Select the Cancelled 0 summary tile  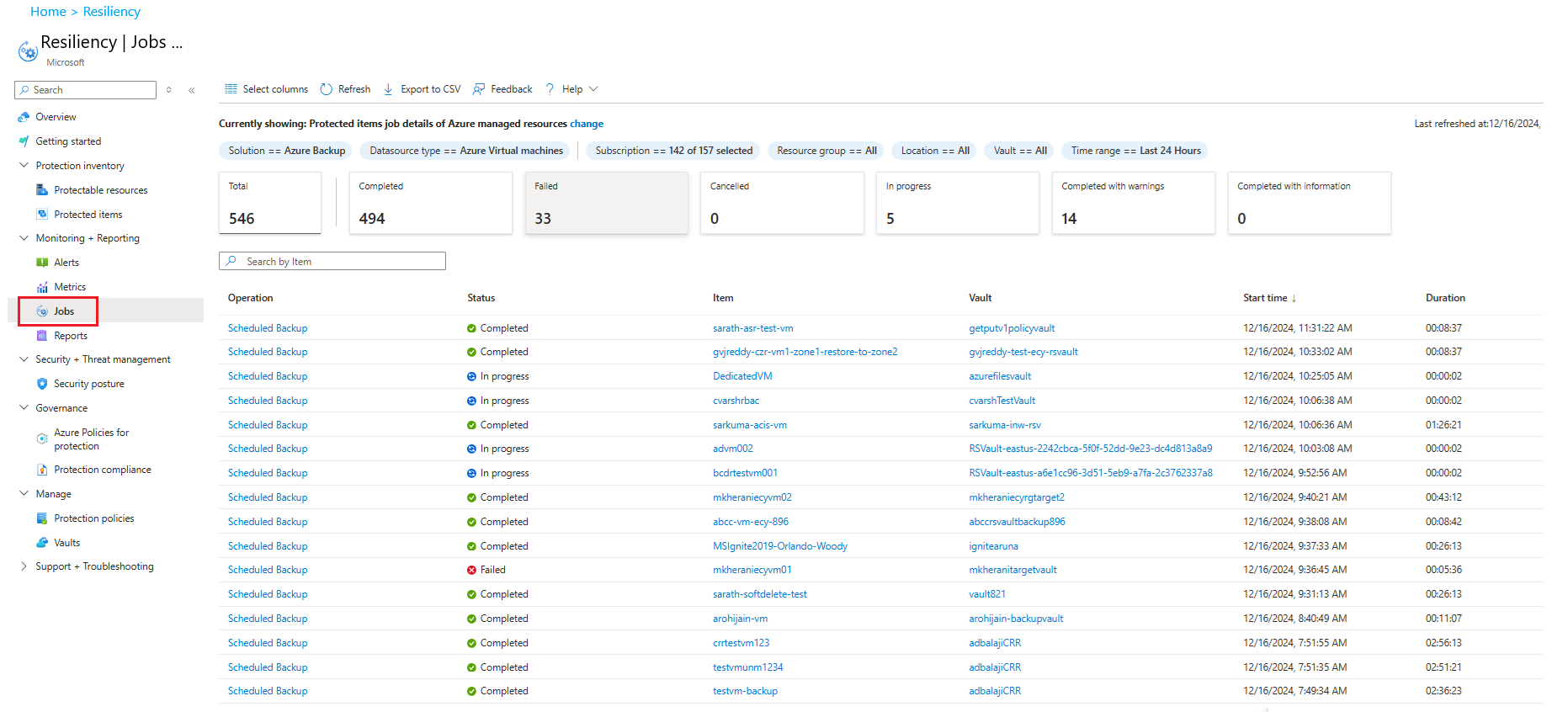[783, 203]
